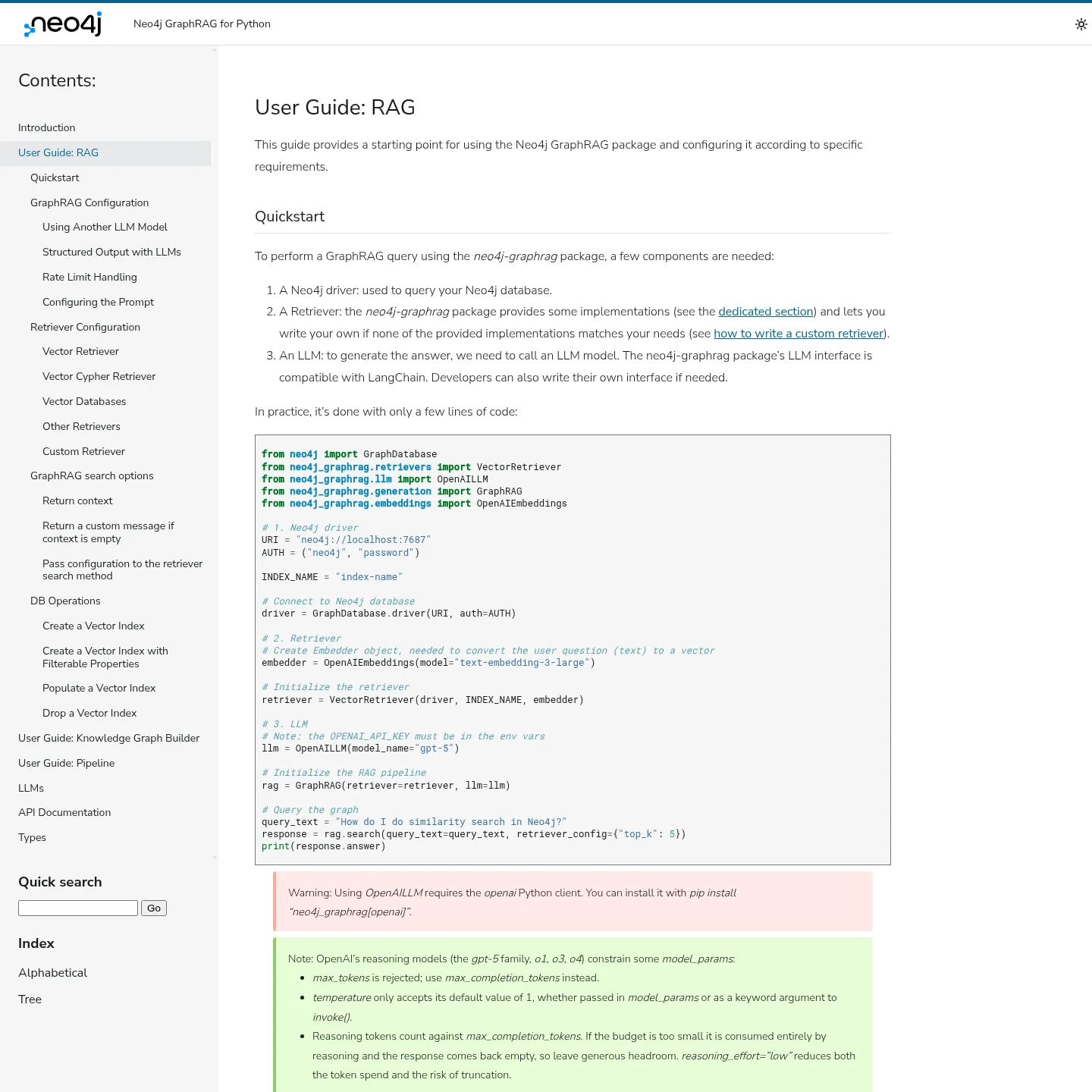1092x1092 pixels.
Task: Open Other Retrievers sidebar link
Action: pyautogui.click(x=81, y=426)
